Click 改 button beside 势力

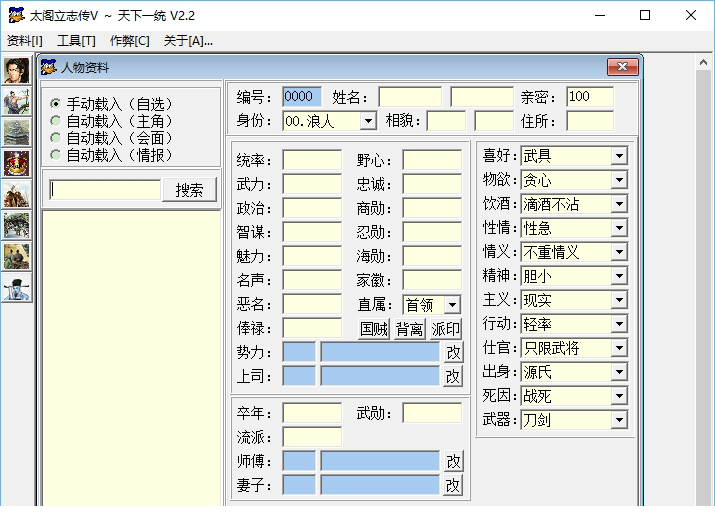click(x=453, y=352)
